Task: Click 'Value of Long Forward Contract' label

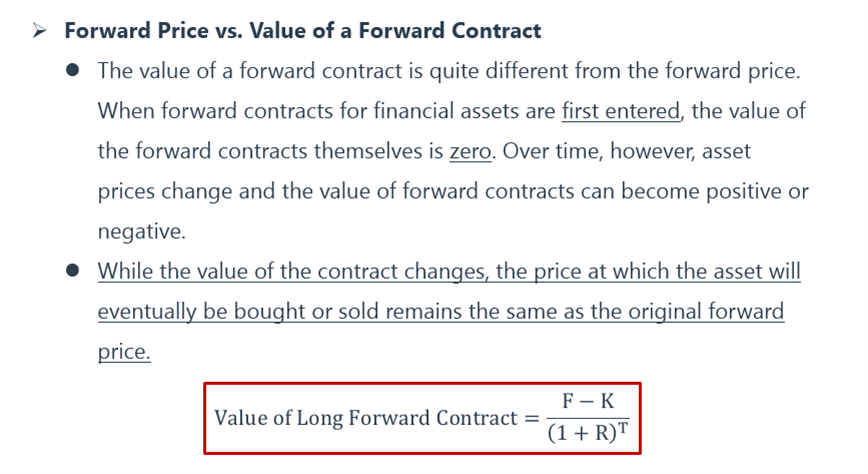Action: pos(366,418)
